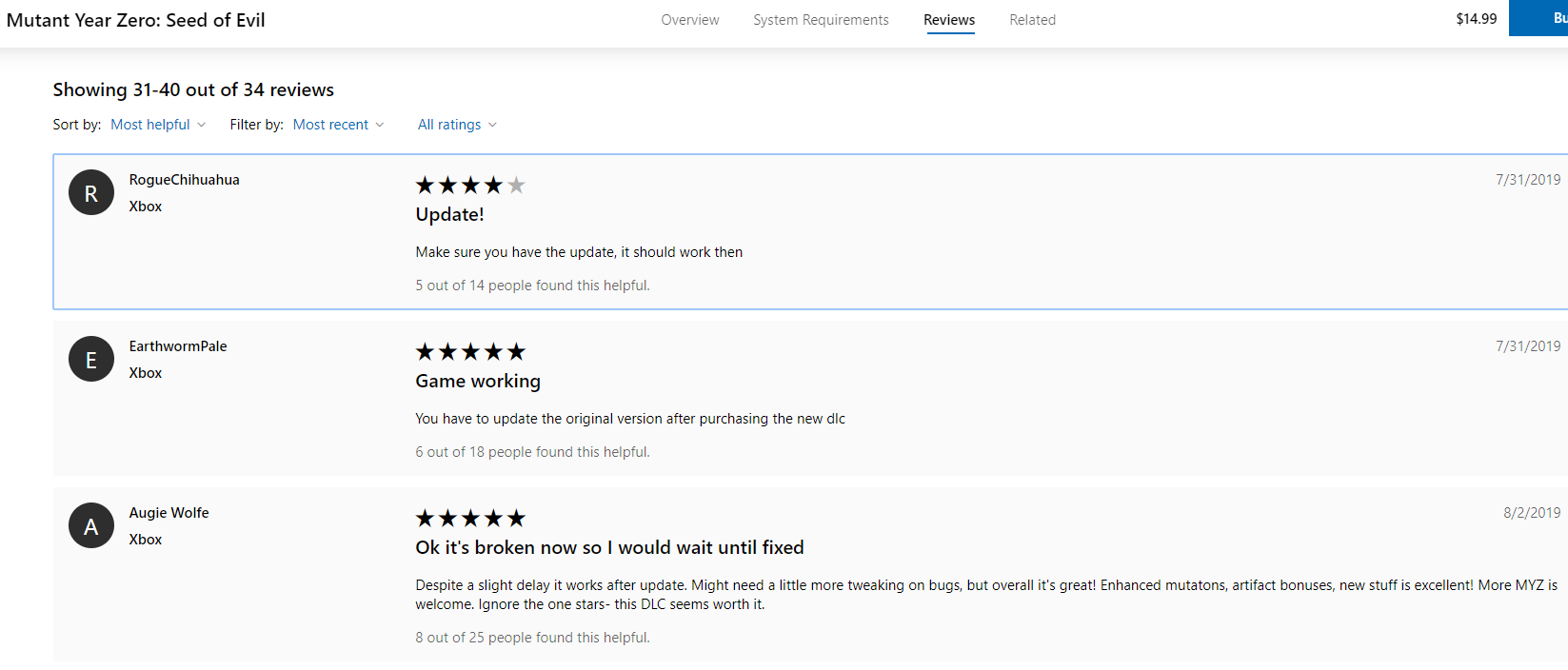This screenshot has height=670, width=1568.
Task: Click the chevron beside All ratings
Action: [492, 125]
